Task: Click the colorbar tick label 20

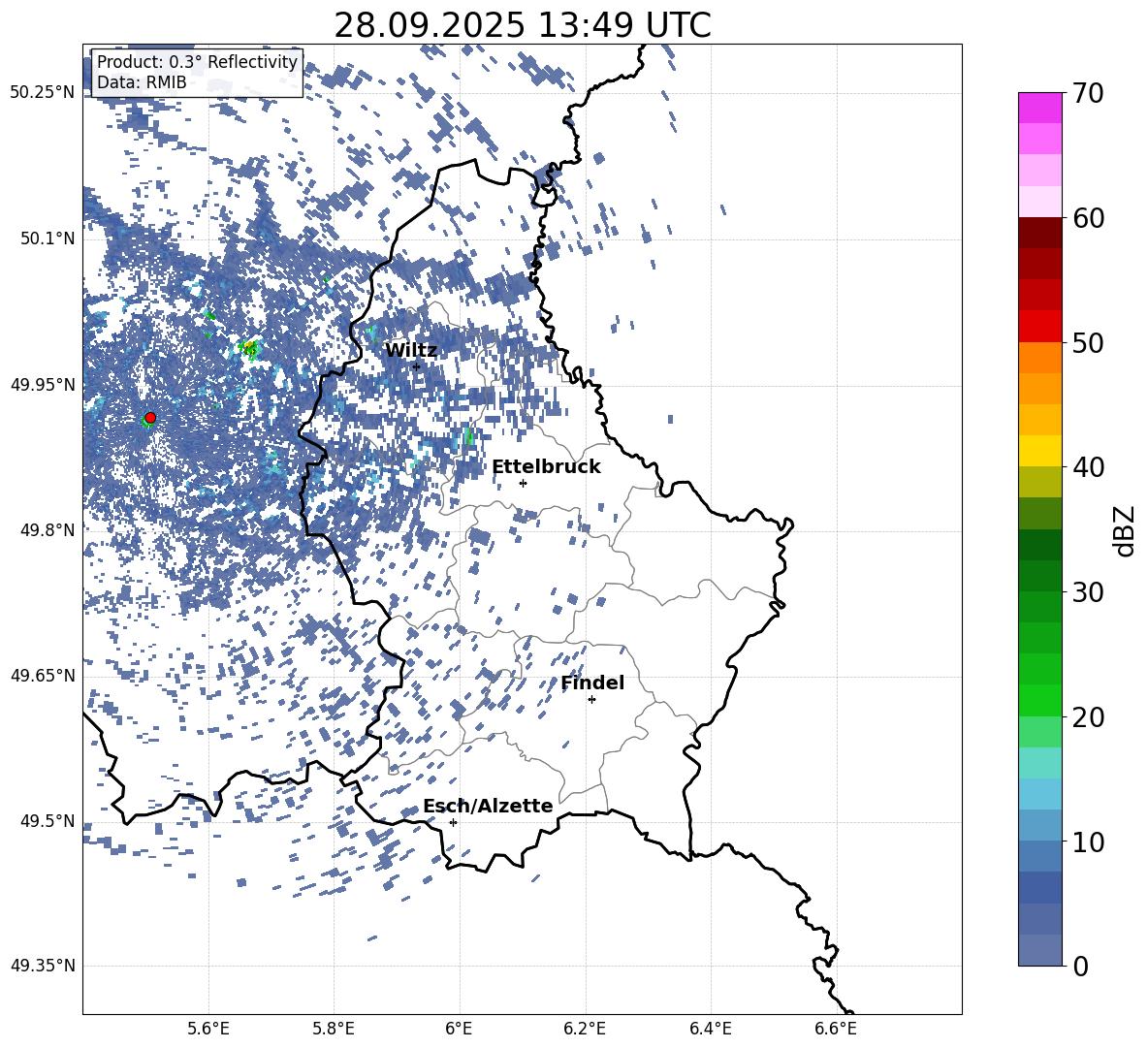Action: click(1088, 717)
